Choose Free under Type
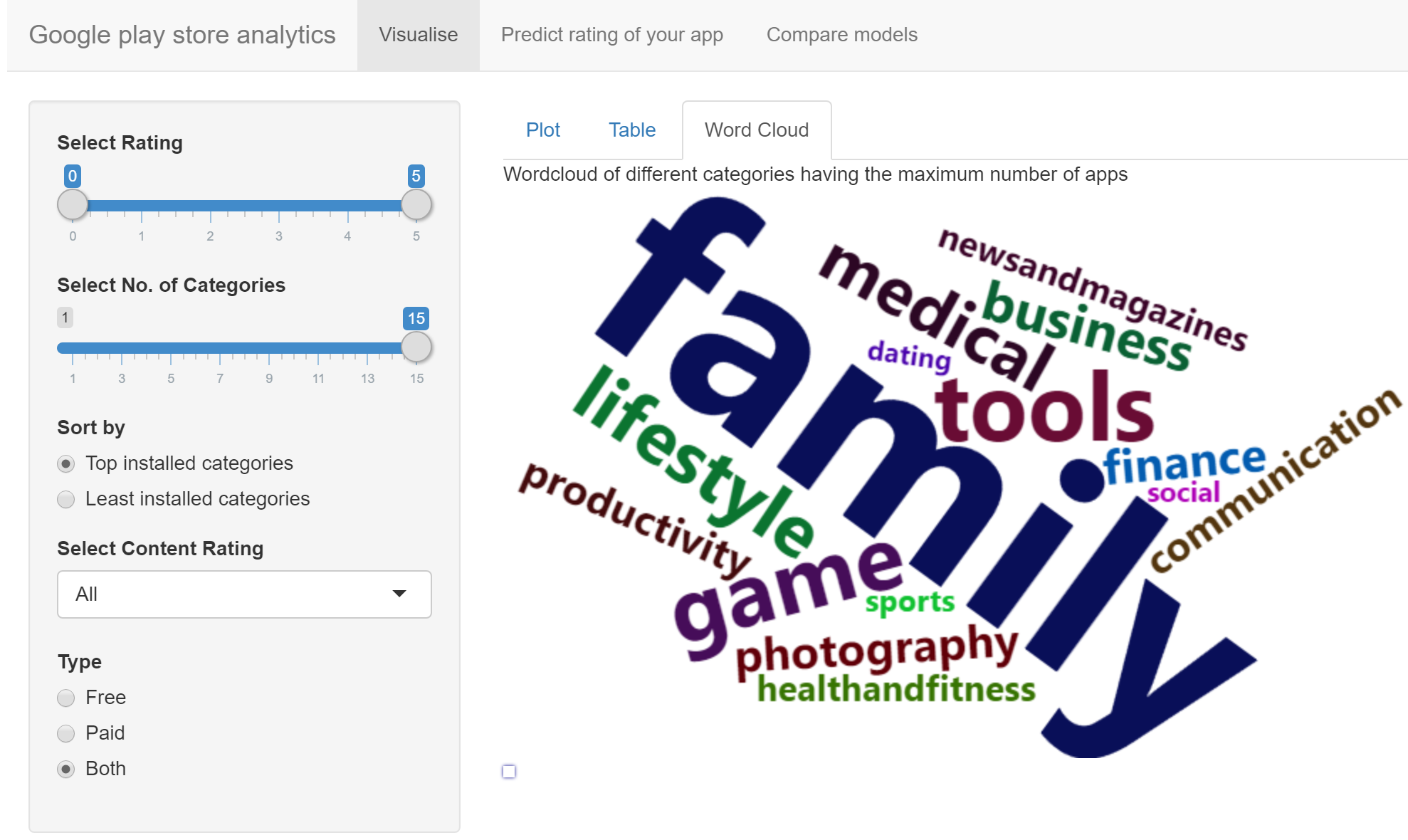The height and width of the screenshot is (840, 1408). tap(65, 698)
